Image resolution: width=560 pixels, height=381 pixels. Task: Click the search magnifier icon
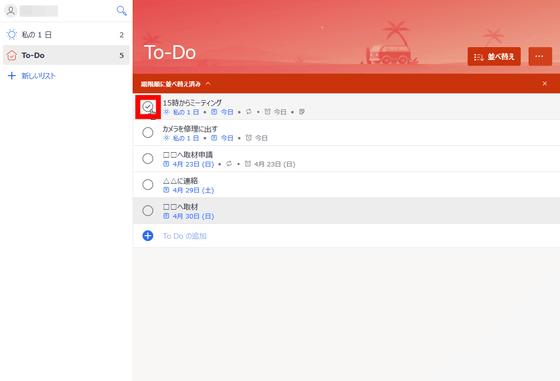point(121,11)
